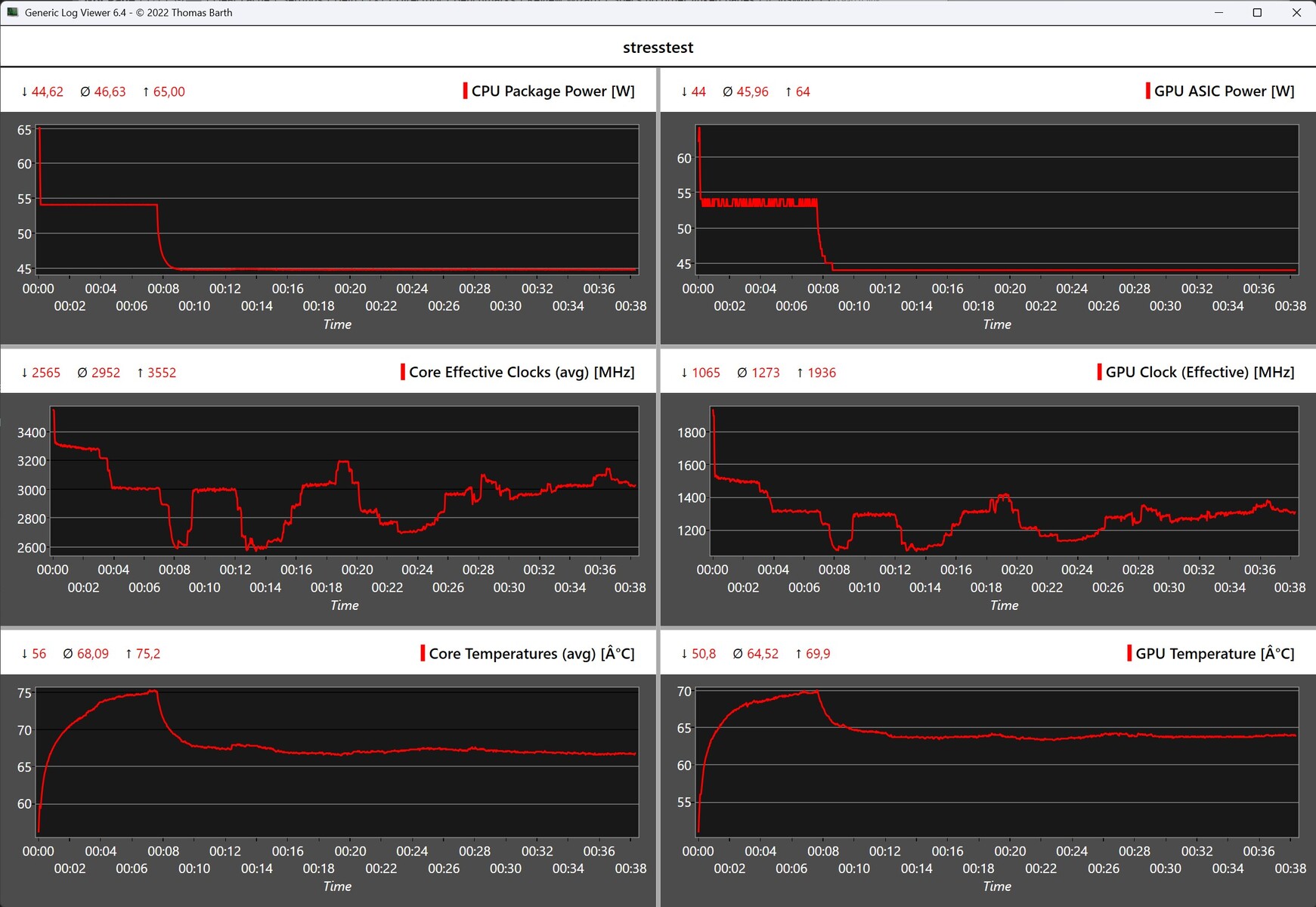Image resolution: width=1316 pixels, height=907 pixels.
Task: Click the Core Temperatures red legend marker
Action: click(x=423, y=653)
